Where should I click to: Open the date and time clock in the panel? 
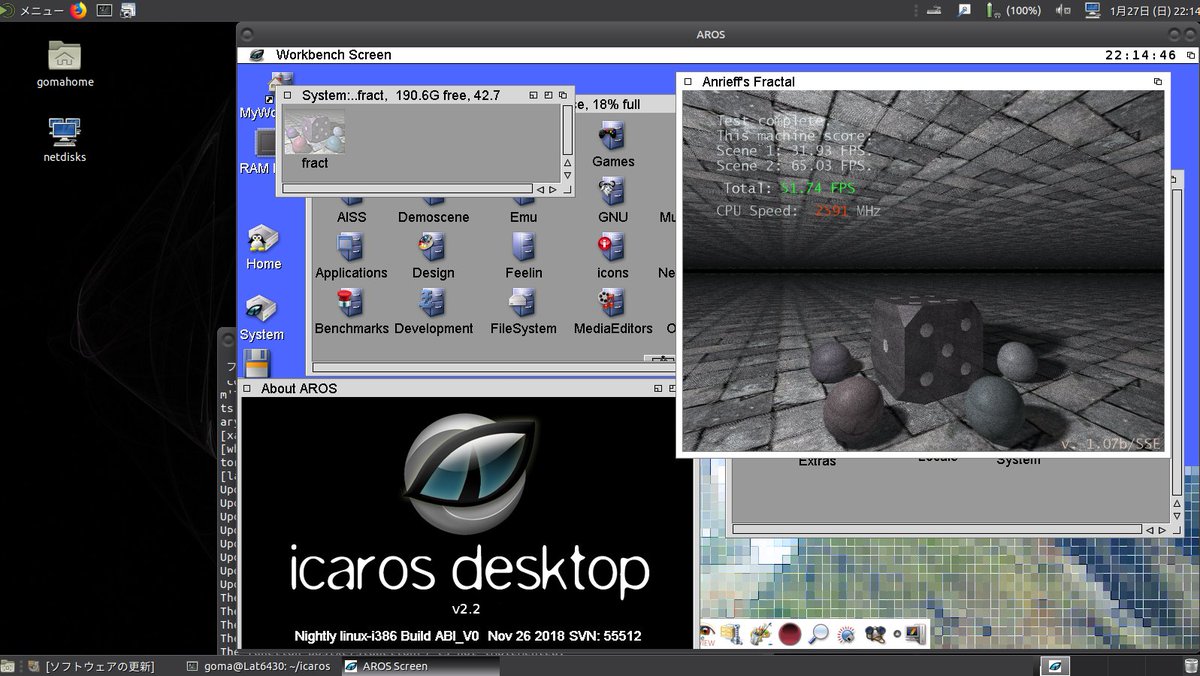click(1154, 10)
